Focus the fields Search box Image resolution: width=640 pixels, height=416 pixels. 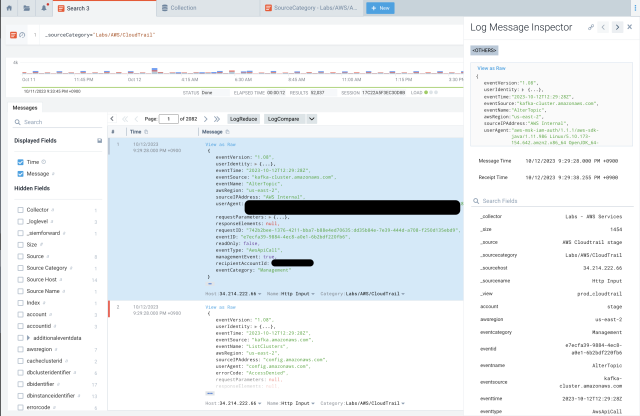[58, 122]
